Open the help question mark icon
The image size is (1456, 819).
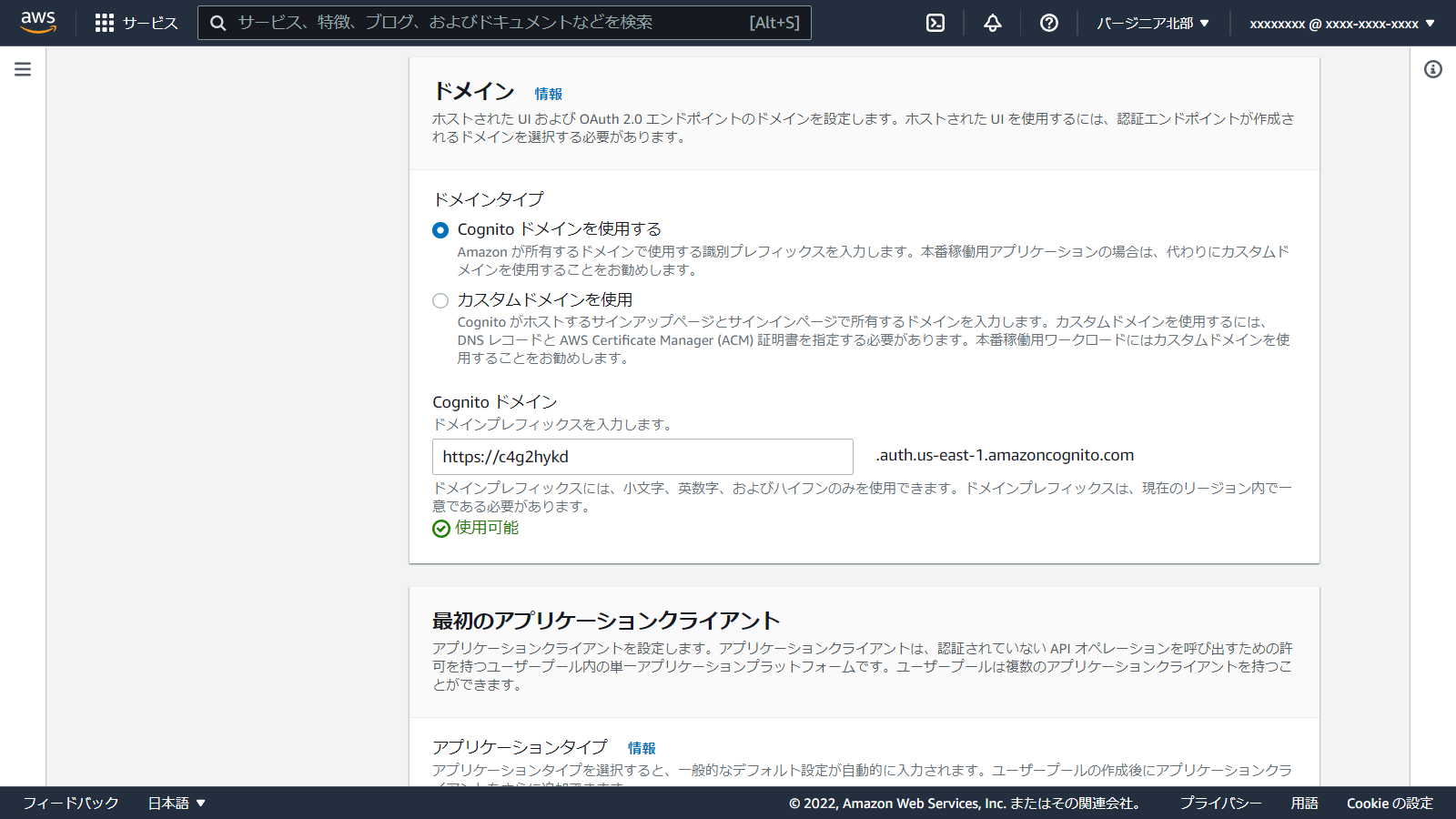(1048, 23)
